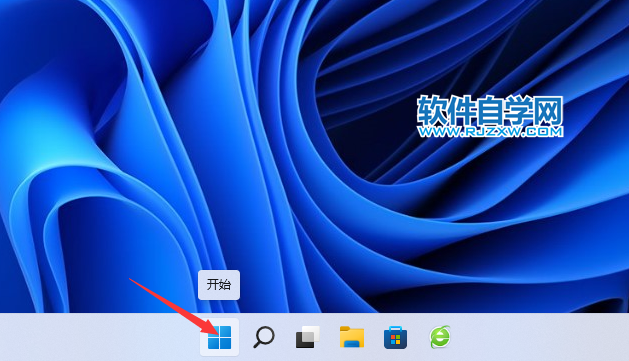Open taskbar Search magnifier
This screenshot has width=629, height=361.
tap(264, 337)
